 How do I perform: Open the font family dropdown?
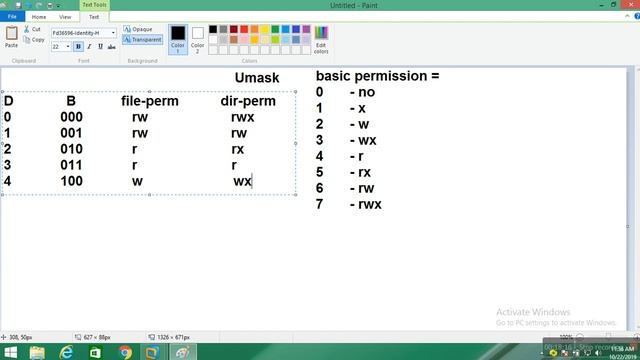coord(113,33)
